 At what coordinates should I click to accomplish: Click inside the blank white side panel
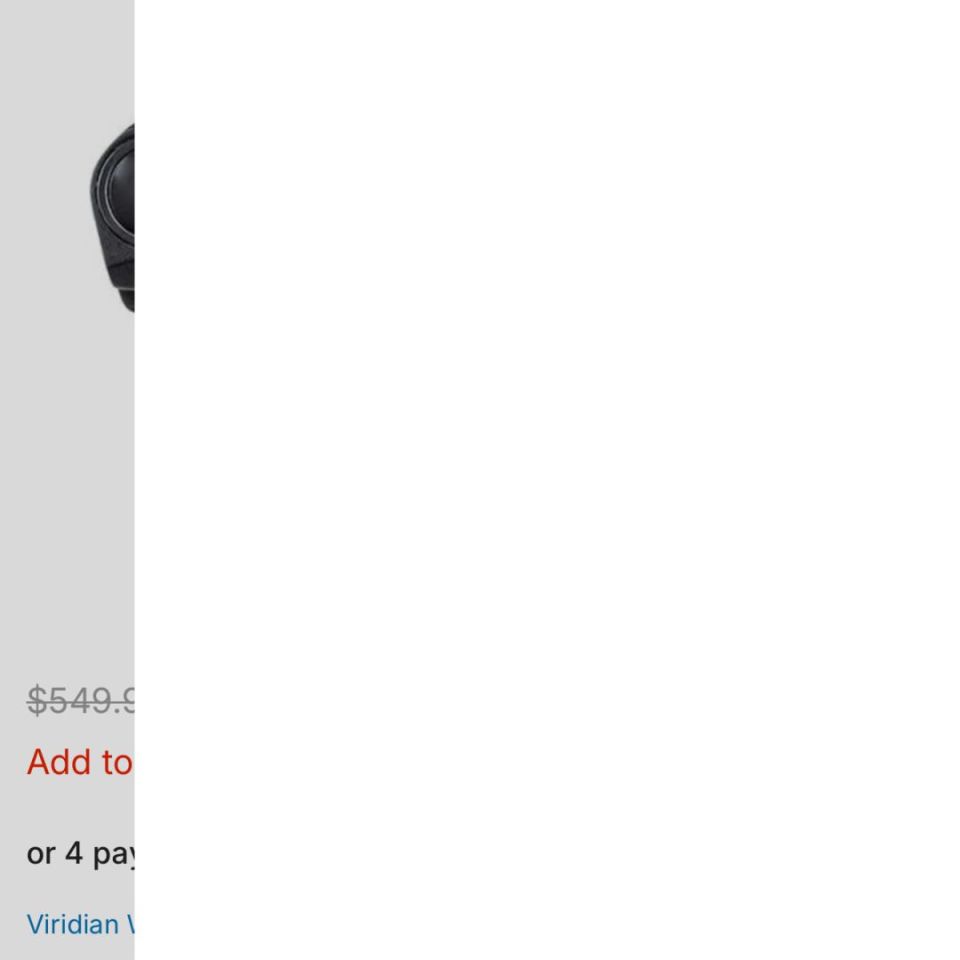(x=547, y=480)
